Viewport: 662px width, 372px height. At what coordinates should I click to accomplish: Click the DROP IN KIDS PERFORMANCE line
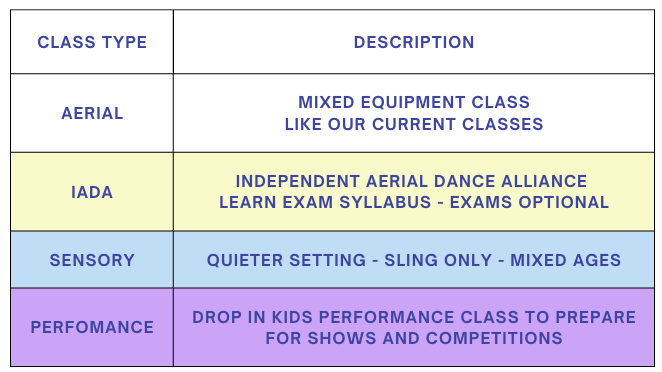click(x=414, y=317)
